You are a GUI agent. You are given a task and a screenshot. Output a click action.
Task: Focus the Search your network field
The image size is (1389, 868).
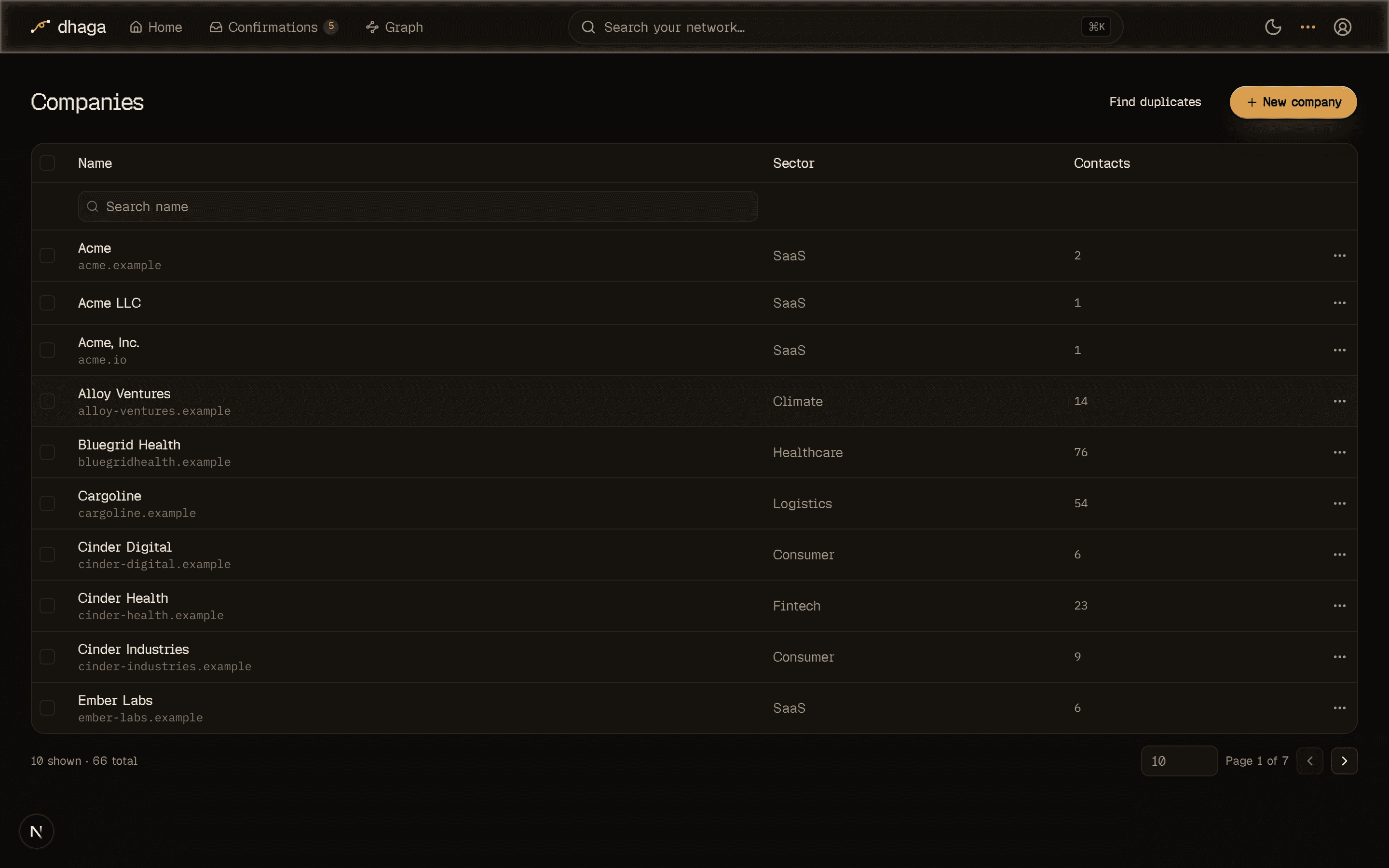845,27
